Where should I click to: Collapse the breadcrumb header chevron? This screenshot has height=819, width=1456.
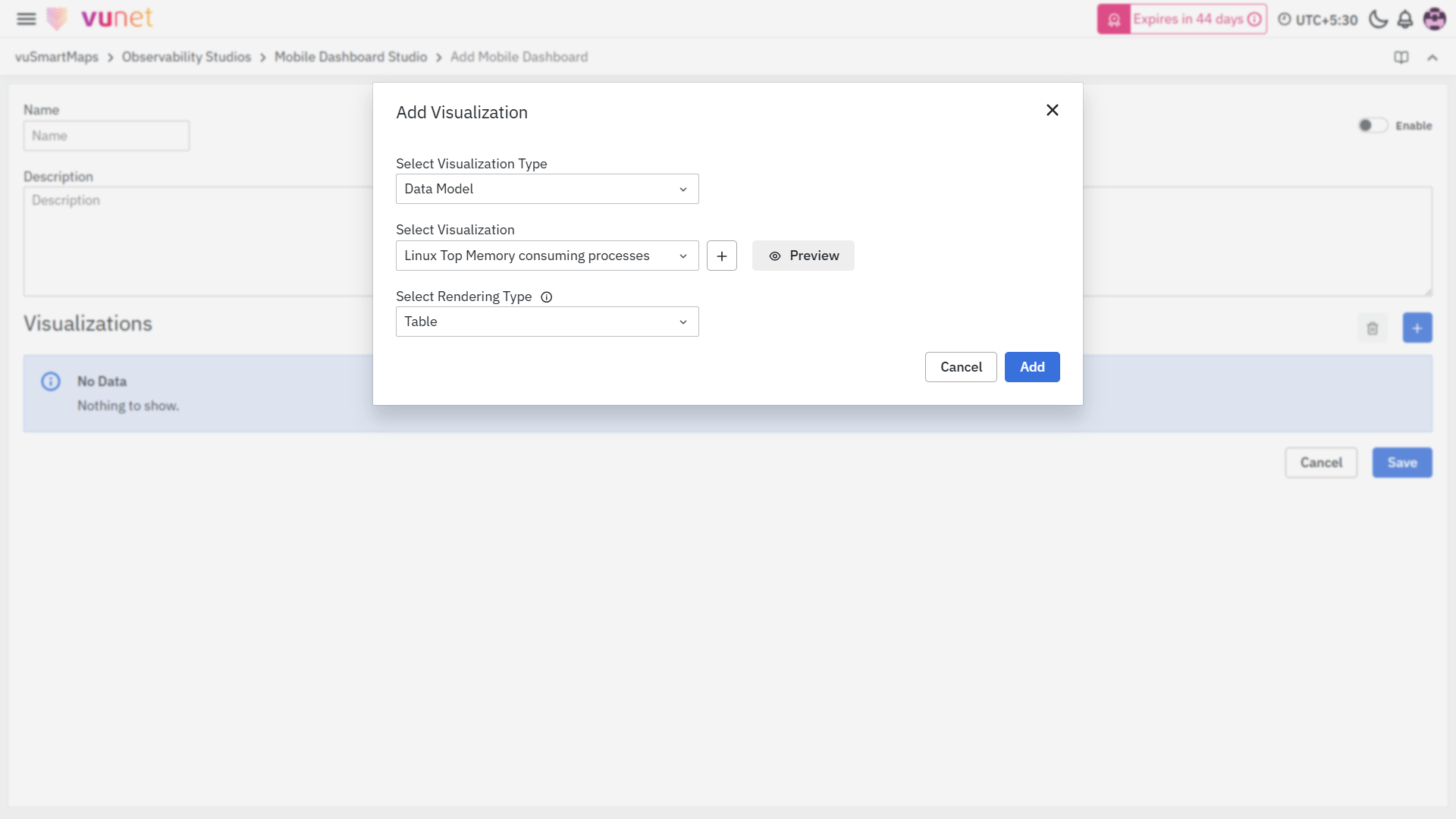[x=1432, y=58]
